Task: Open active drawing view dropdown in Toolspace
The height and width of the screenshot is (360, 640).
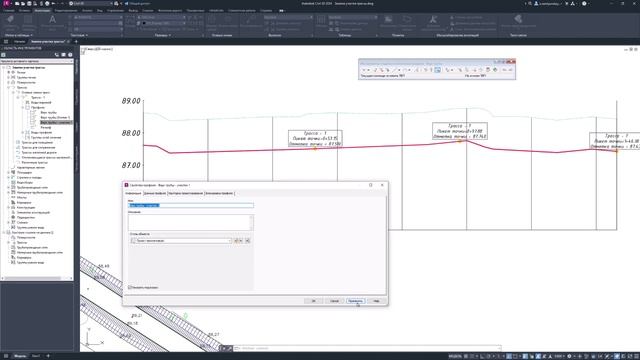Action: [x=37, y=61]
